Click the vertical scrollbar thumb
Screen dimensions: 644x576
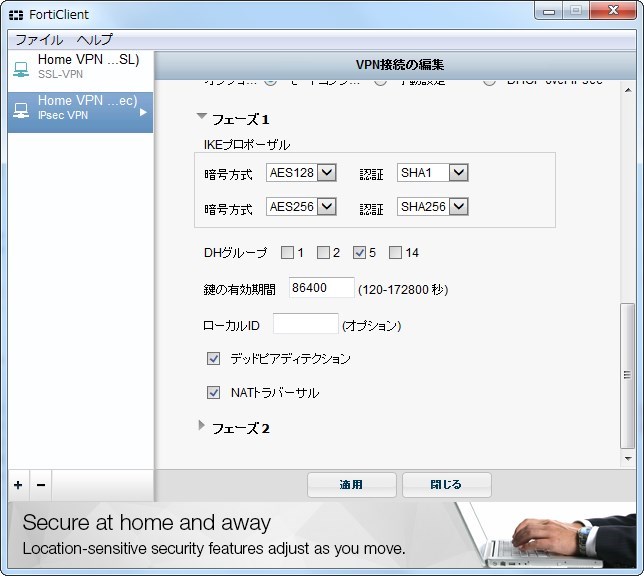click(627, 376)
